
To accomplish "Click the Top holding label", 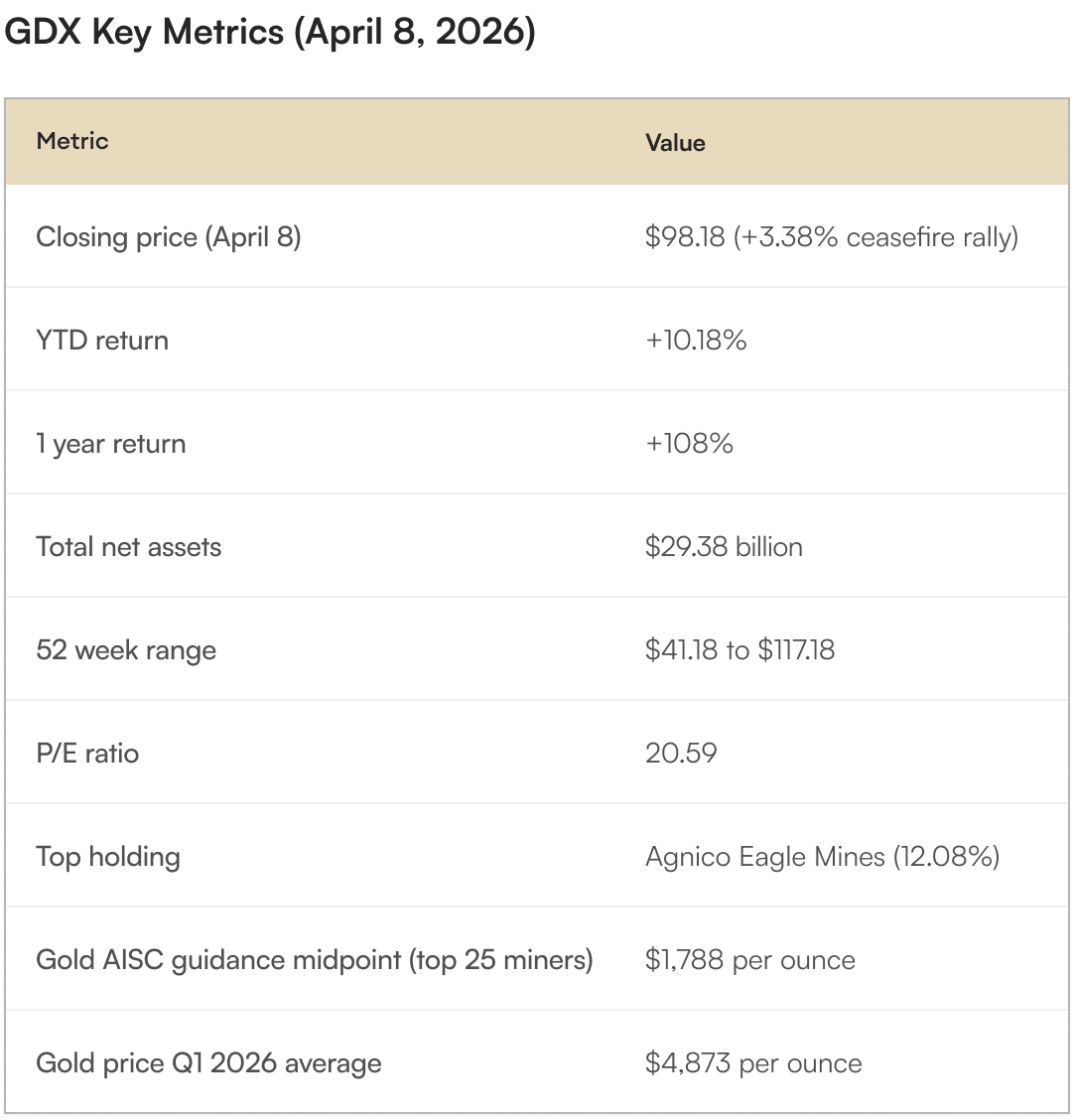I will point(108,857).
